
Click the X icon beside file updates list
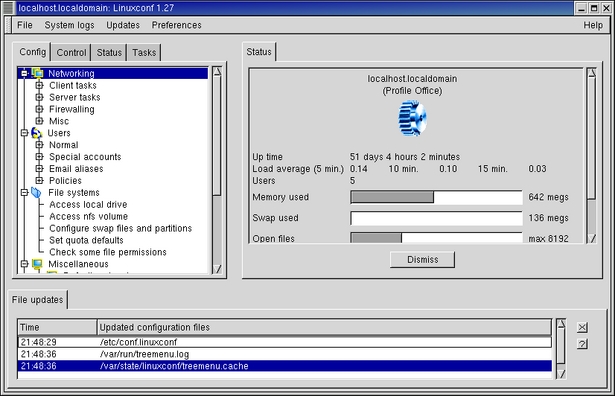[582, 327]
